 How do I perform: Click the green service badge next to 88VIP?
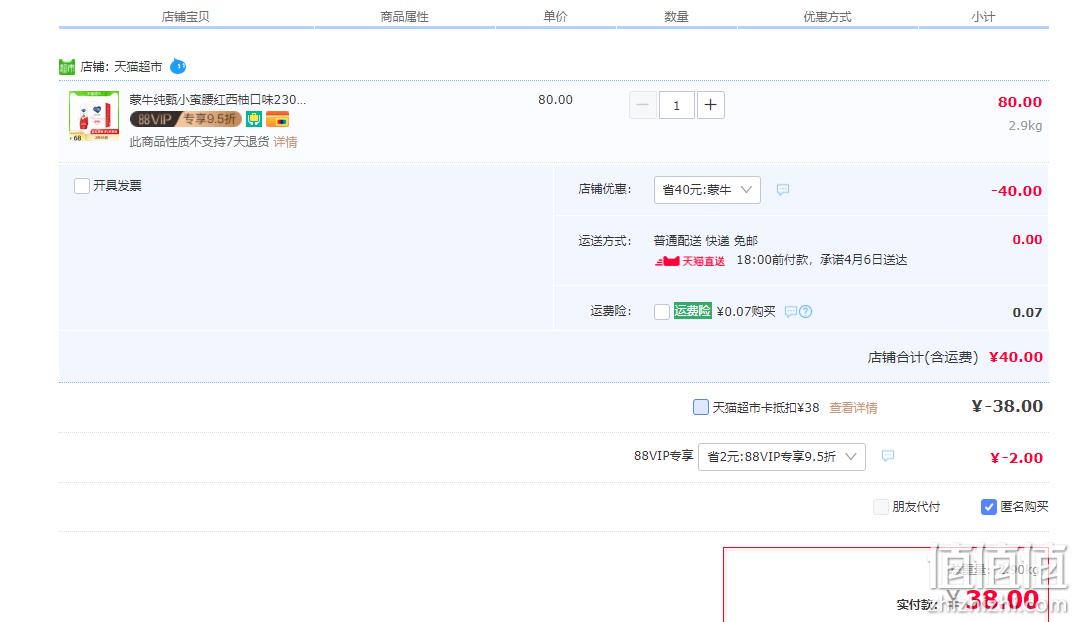(254, 119)
